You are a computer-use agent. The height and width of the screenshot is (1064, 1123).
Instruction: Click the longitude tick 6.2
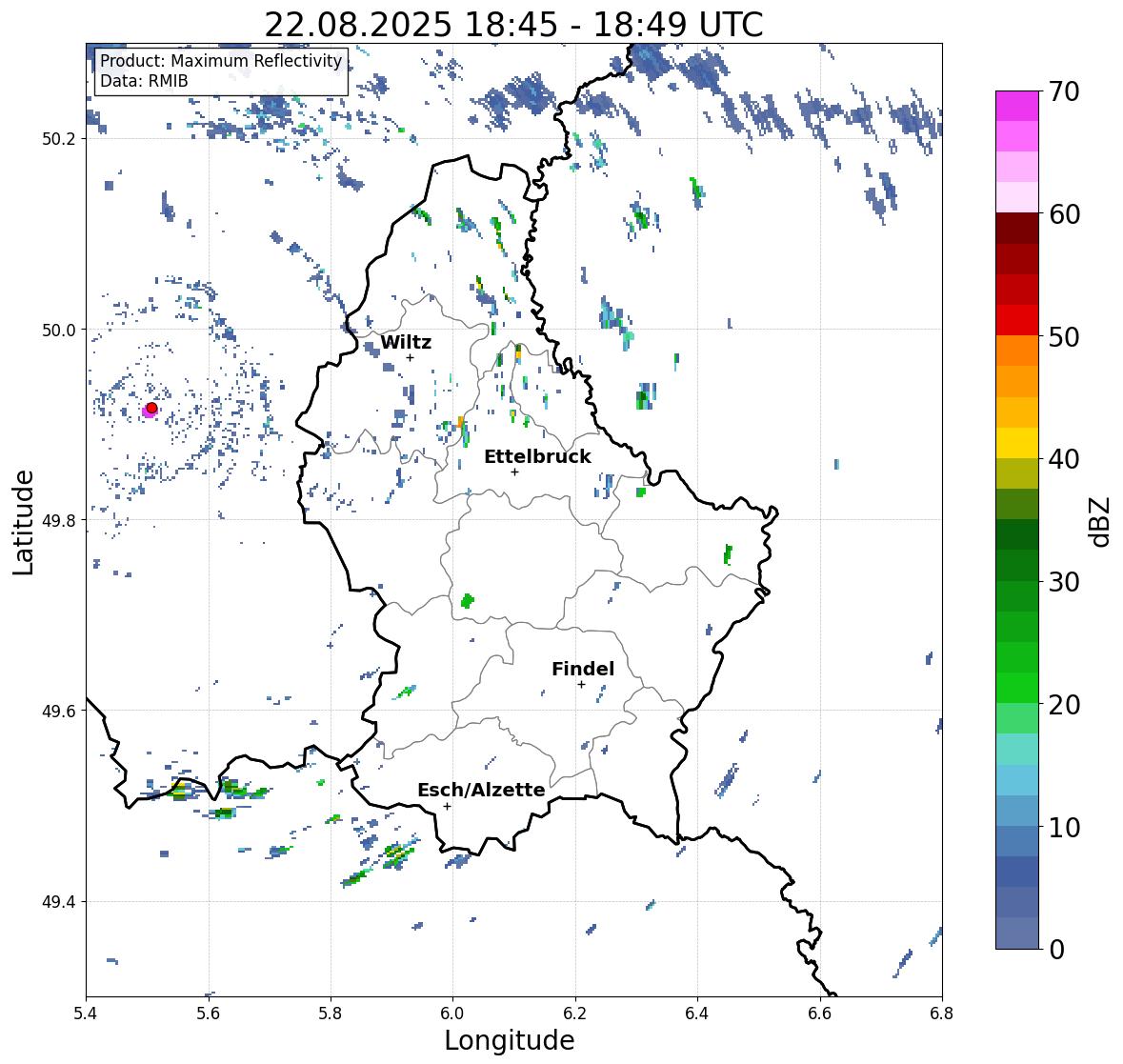coord(575,1014)
